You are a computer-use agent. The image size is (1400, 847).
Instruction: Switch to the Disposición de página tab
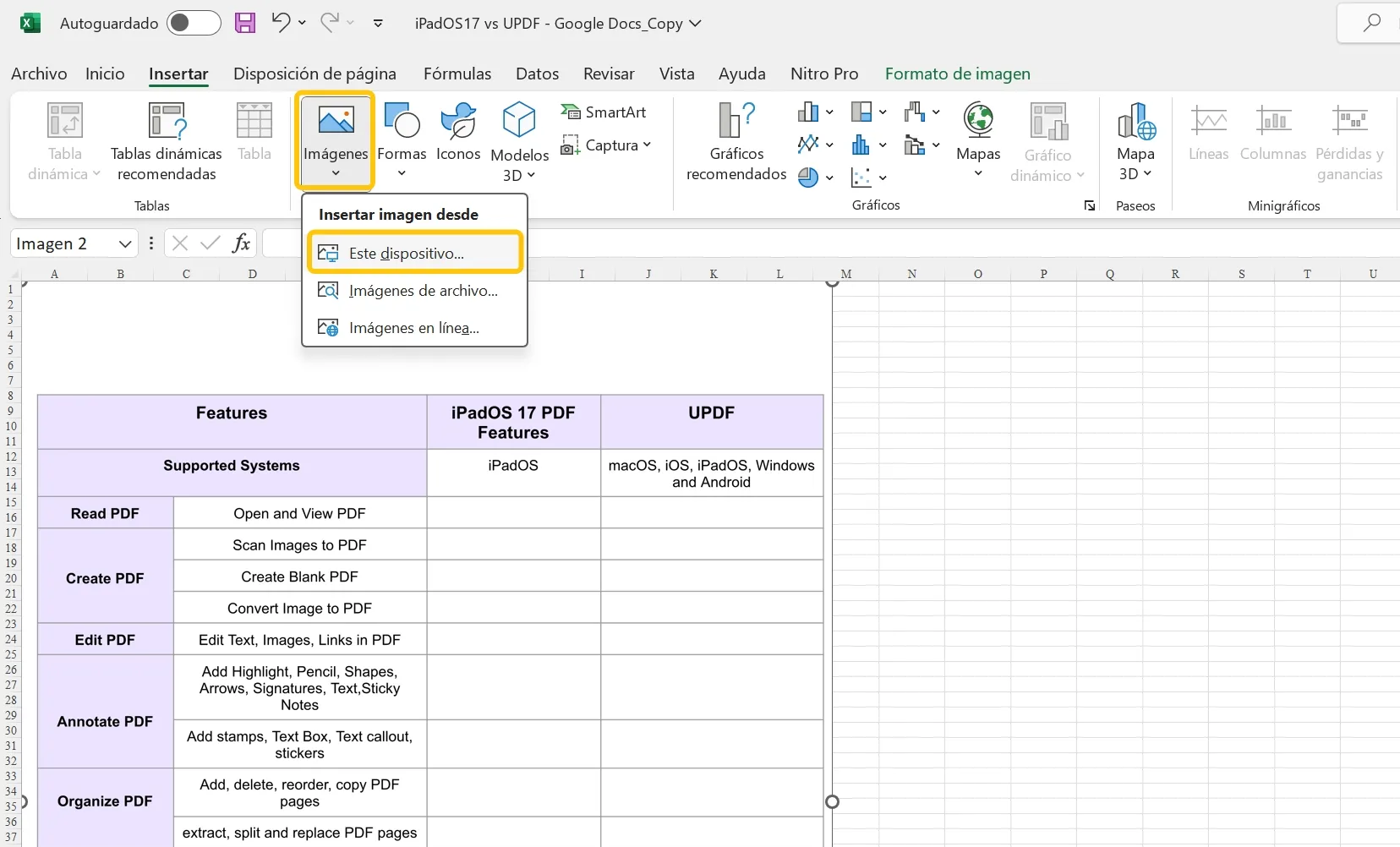point(314,74)
